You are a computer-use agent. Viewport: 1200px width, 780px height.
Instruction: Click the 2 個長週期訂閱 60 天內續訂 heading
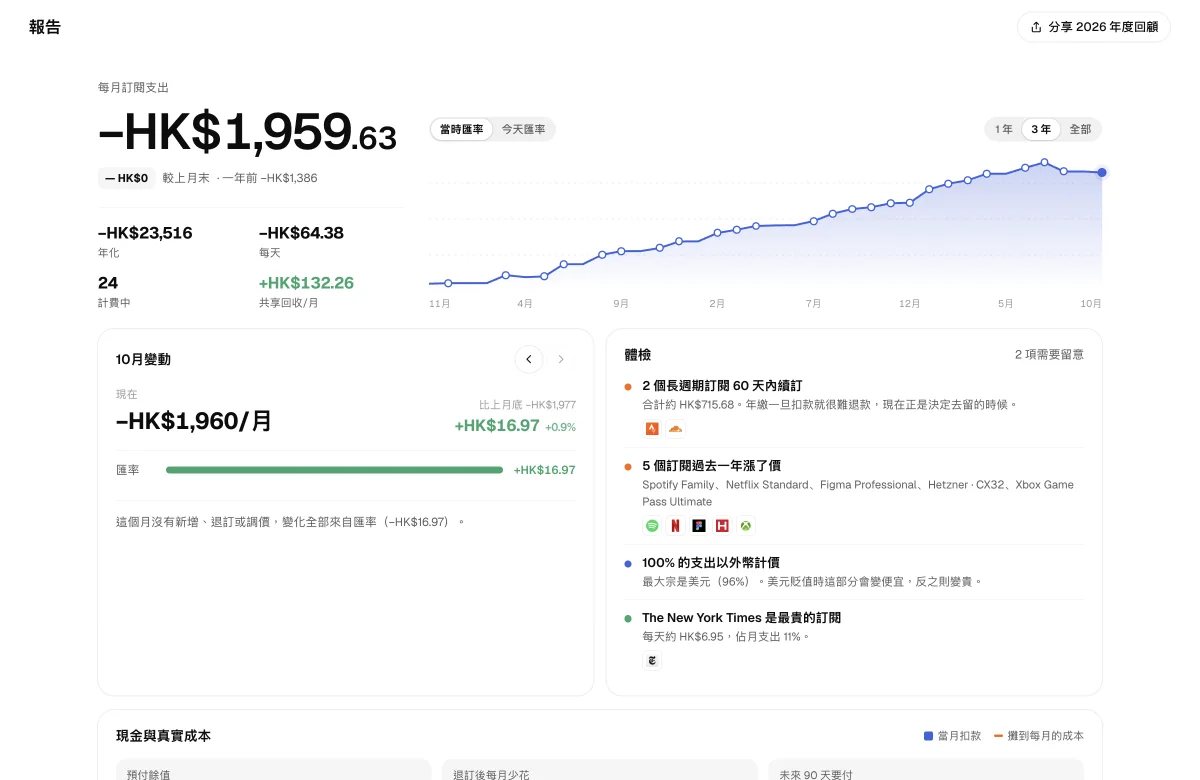tap(722, 385)
